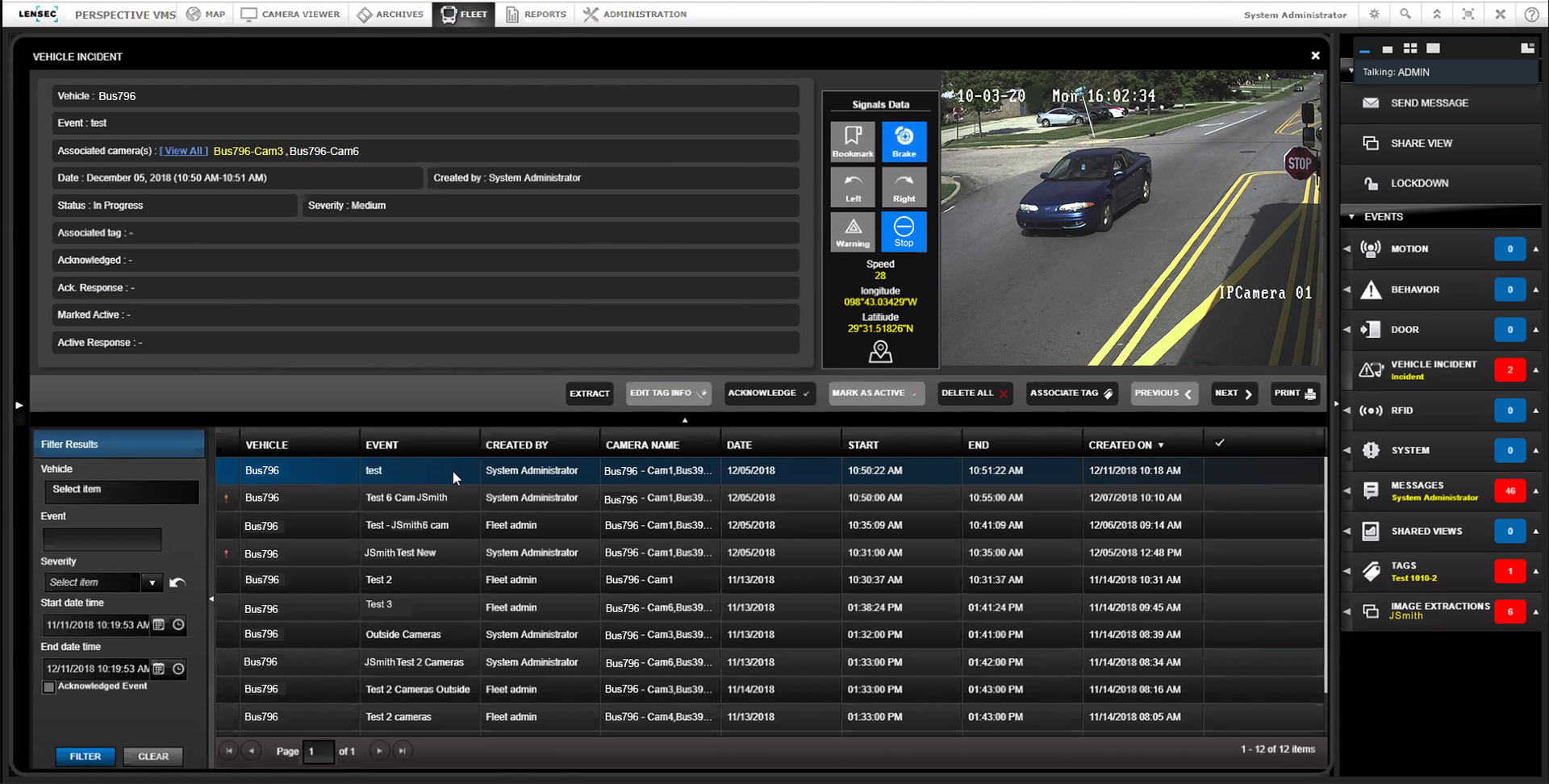Toggle the quad layout view icon top right
The height and width of the screenshot is (784, 1549).
tap(1410, 48)
